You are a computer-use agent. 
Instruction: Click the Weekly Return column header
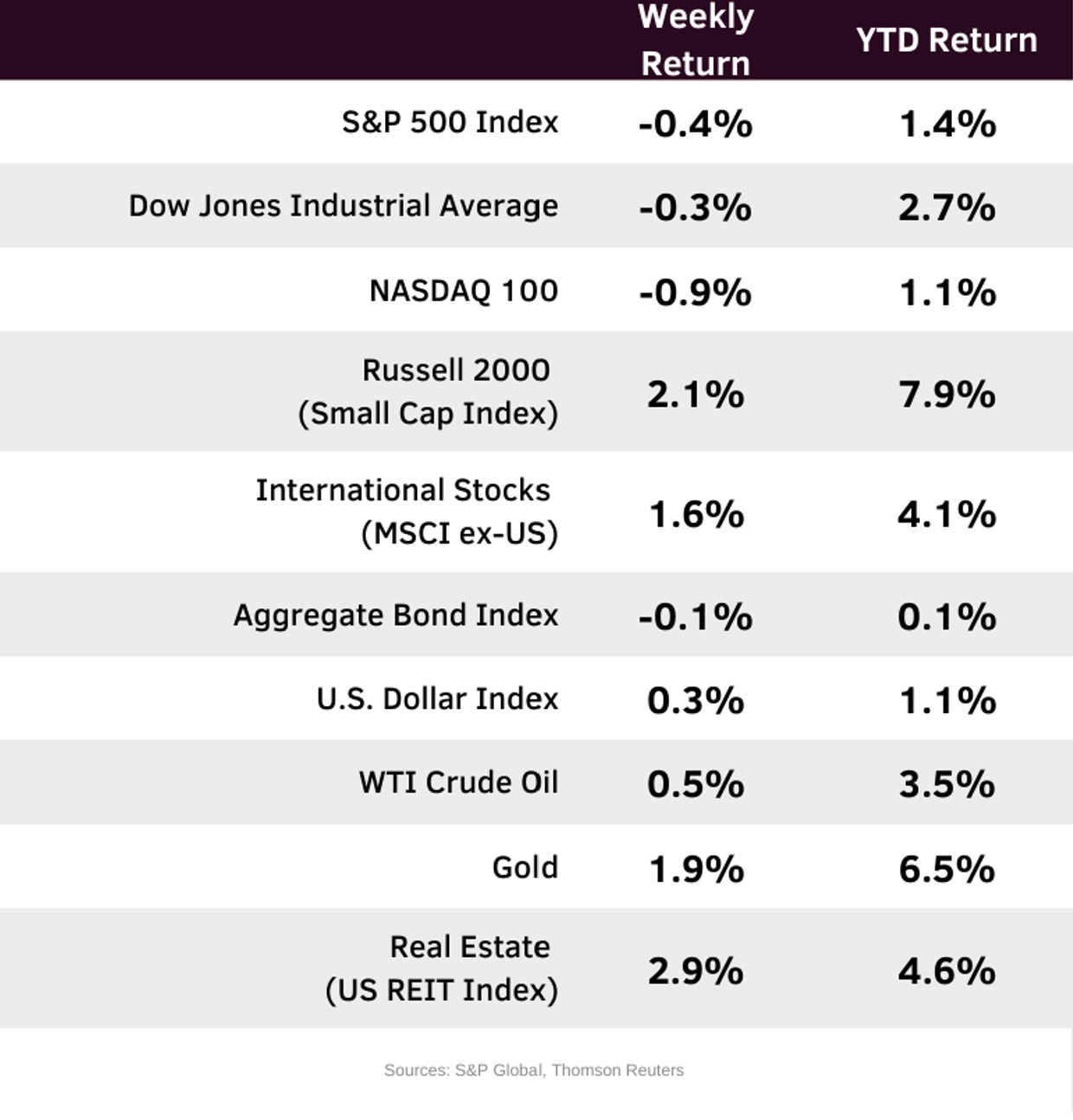click(x=696, y=40)
